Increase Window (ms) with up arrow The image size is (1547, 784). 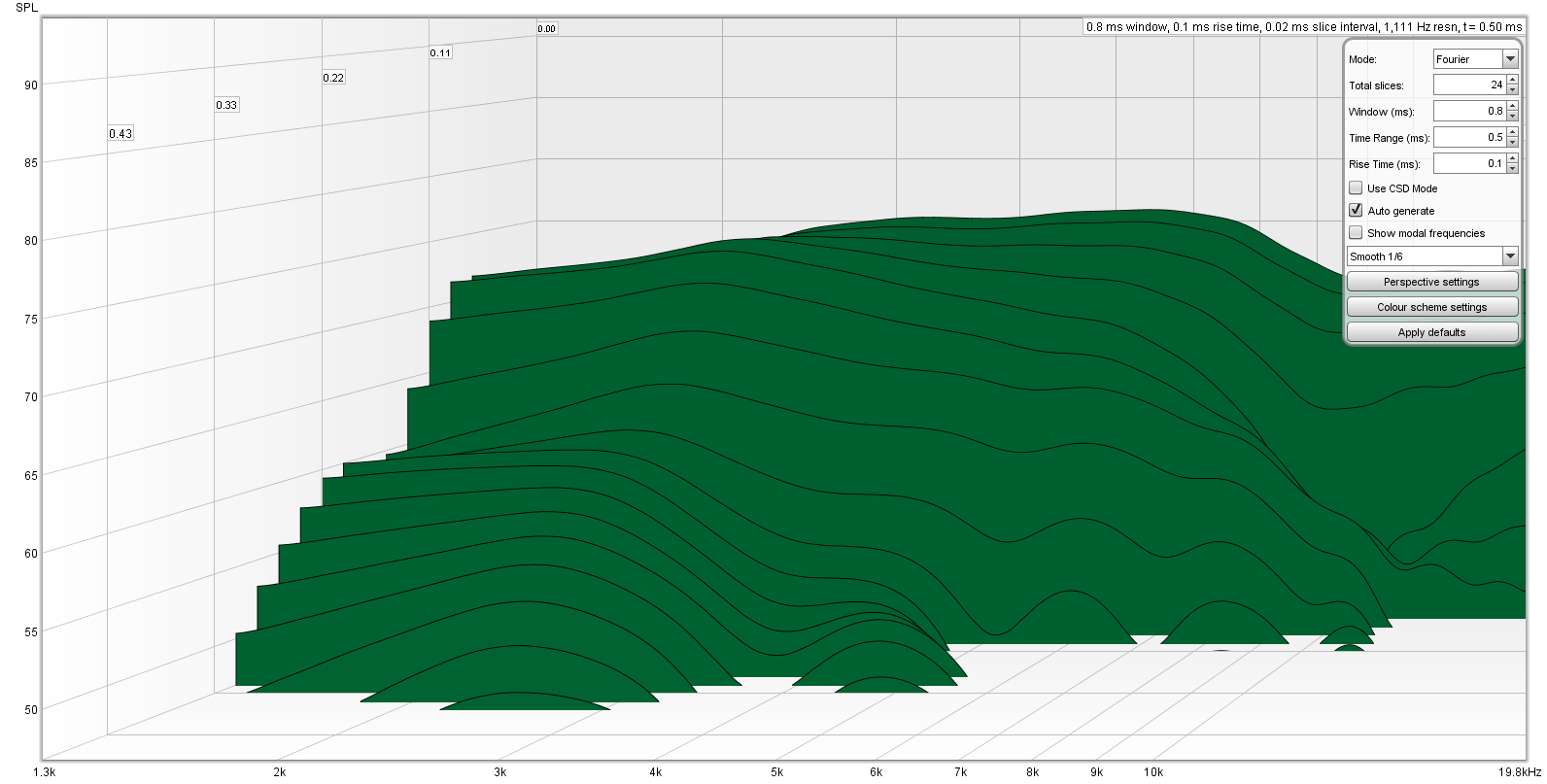[x=1512, y=107]
